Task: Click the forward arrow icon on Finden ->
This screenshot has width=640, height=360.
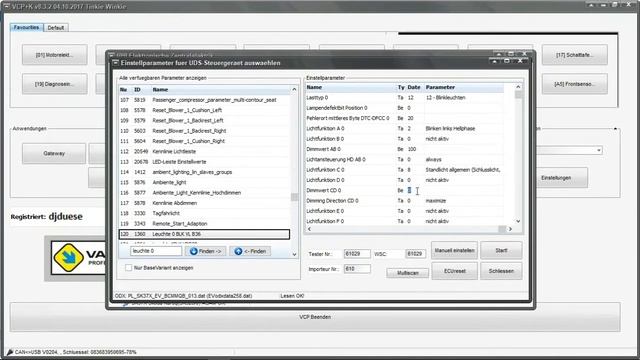Action: [193, 251]
